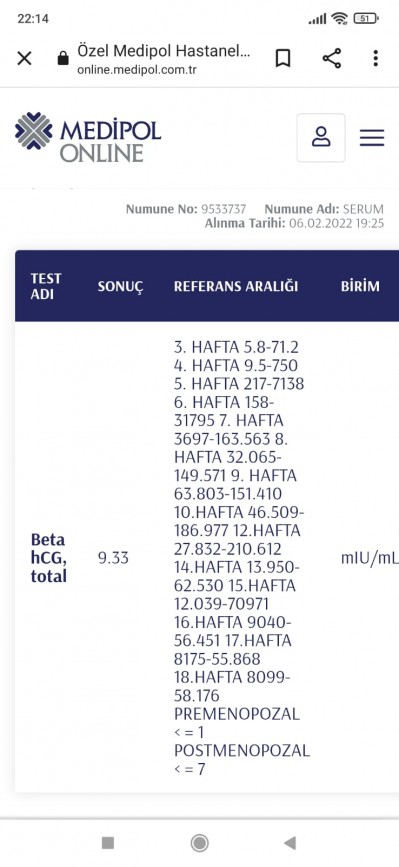Open the three-dot browser menu
Viewport: 399px width, 867px height.
[x=376, y=58]
